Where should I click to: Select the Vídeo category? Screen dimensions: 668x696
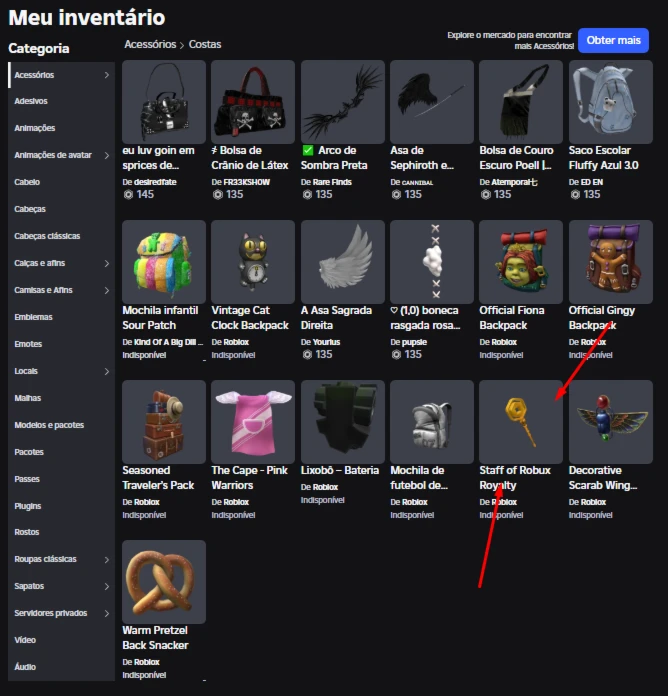pos(61,640)
